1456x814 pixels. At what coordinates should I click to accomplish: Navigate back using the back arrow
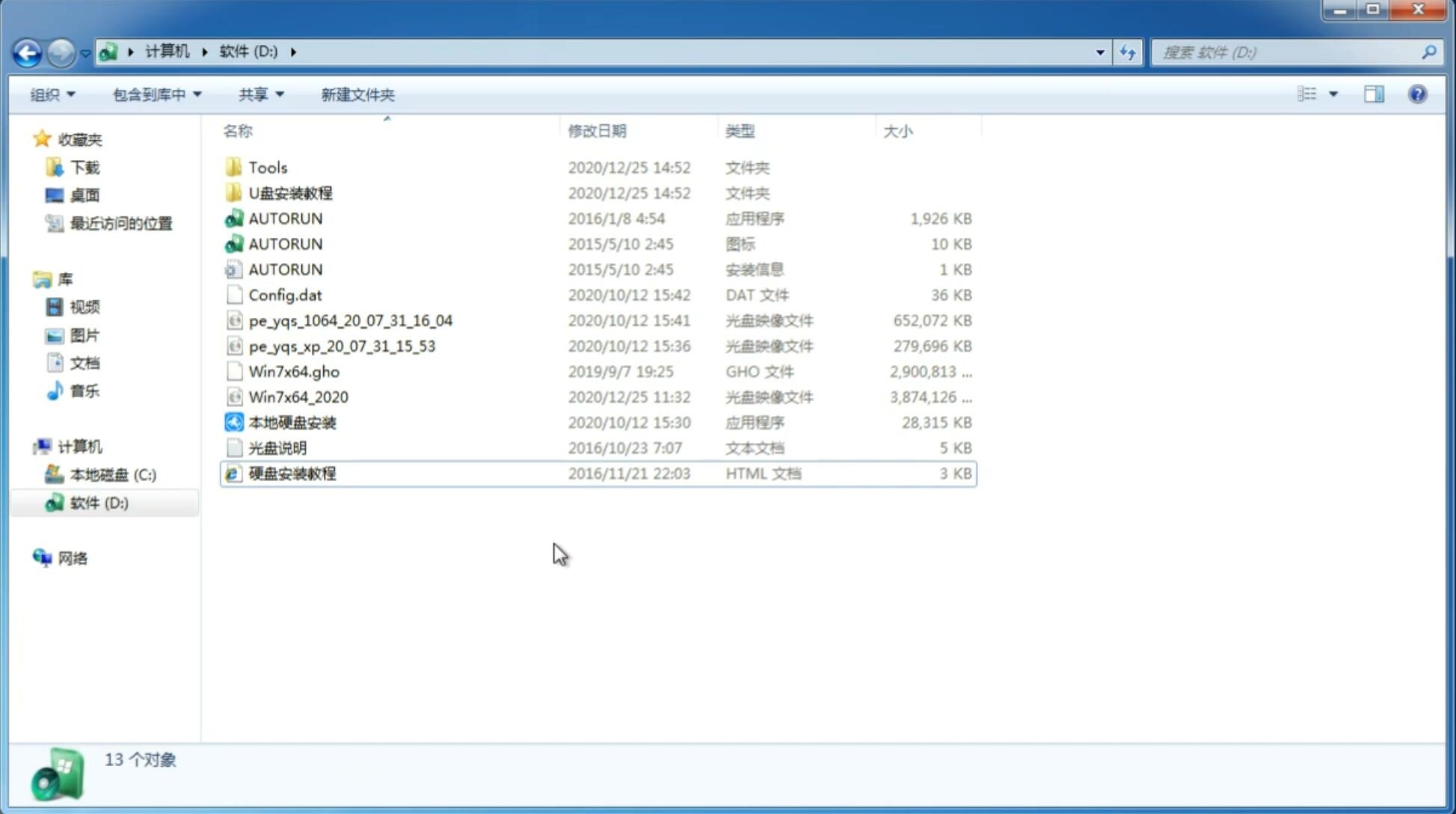27,51
